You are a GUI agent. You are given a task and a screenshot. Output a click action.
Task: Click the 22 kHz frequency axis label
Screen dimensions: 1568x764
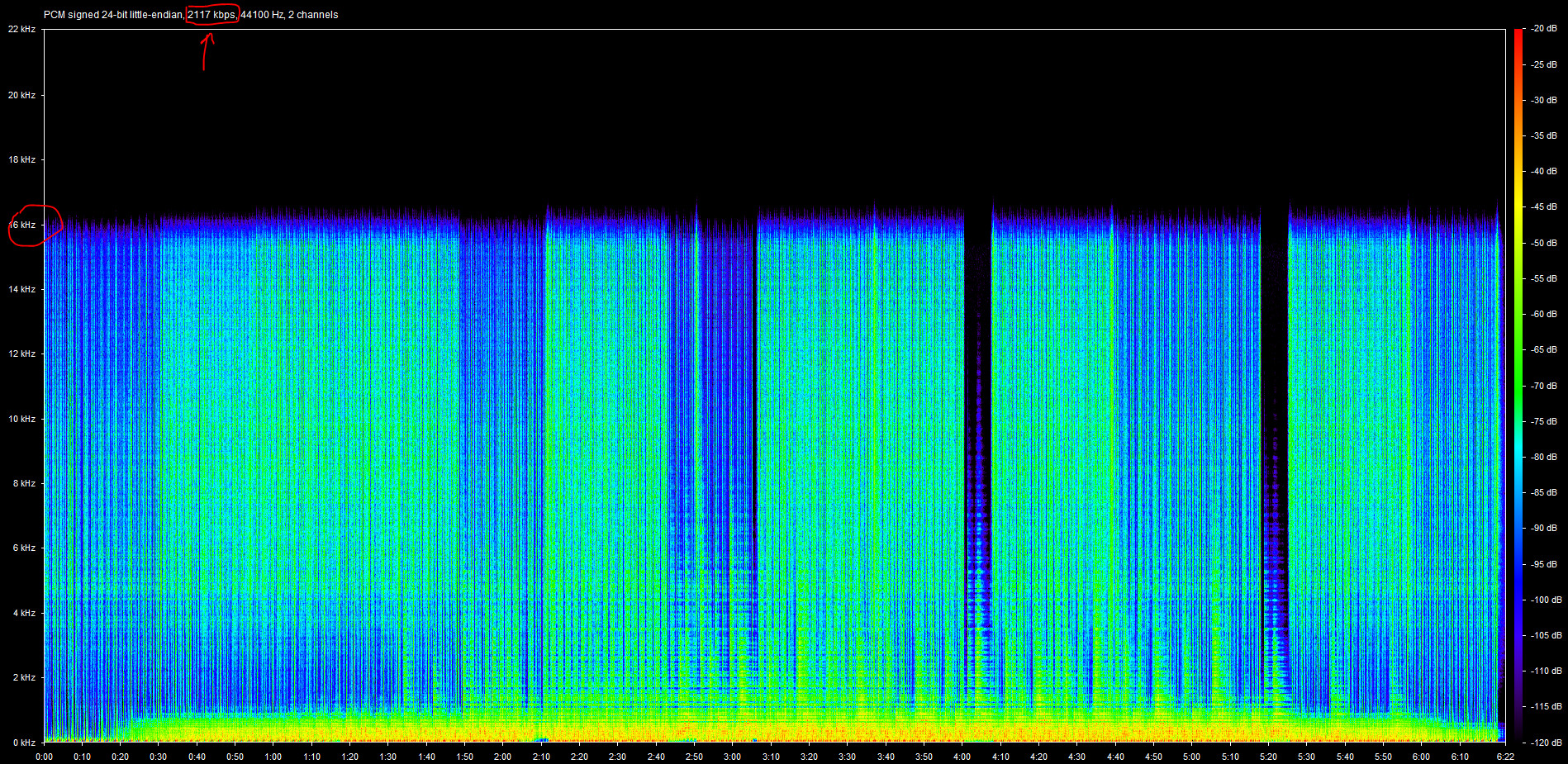pos(22,29)
